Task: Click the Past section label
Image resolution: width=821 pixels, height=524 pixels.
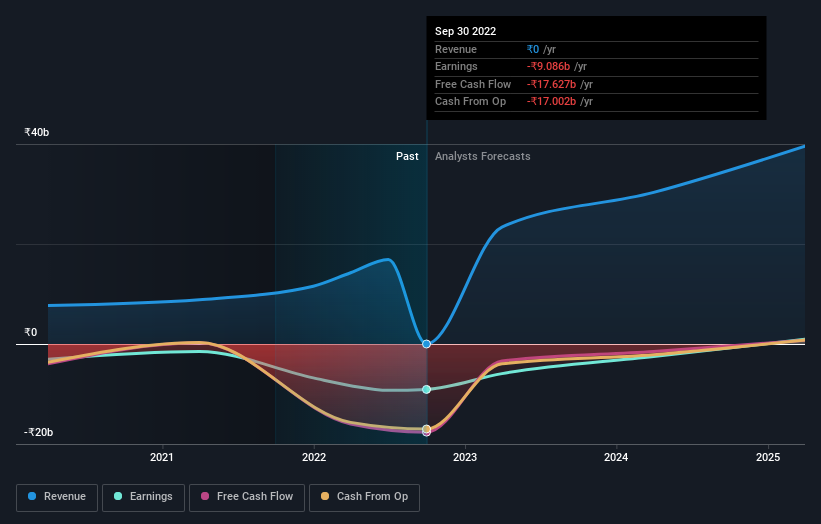Action: (407, 156)
